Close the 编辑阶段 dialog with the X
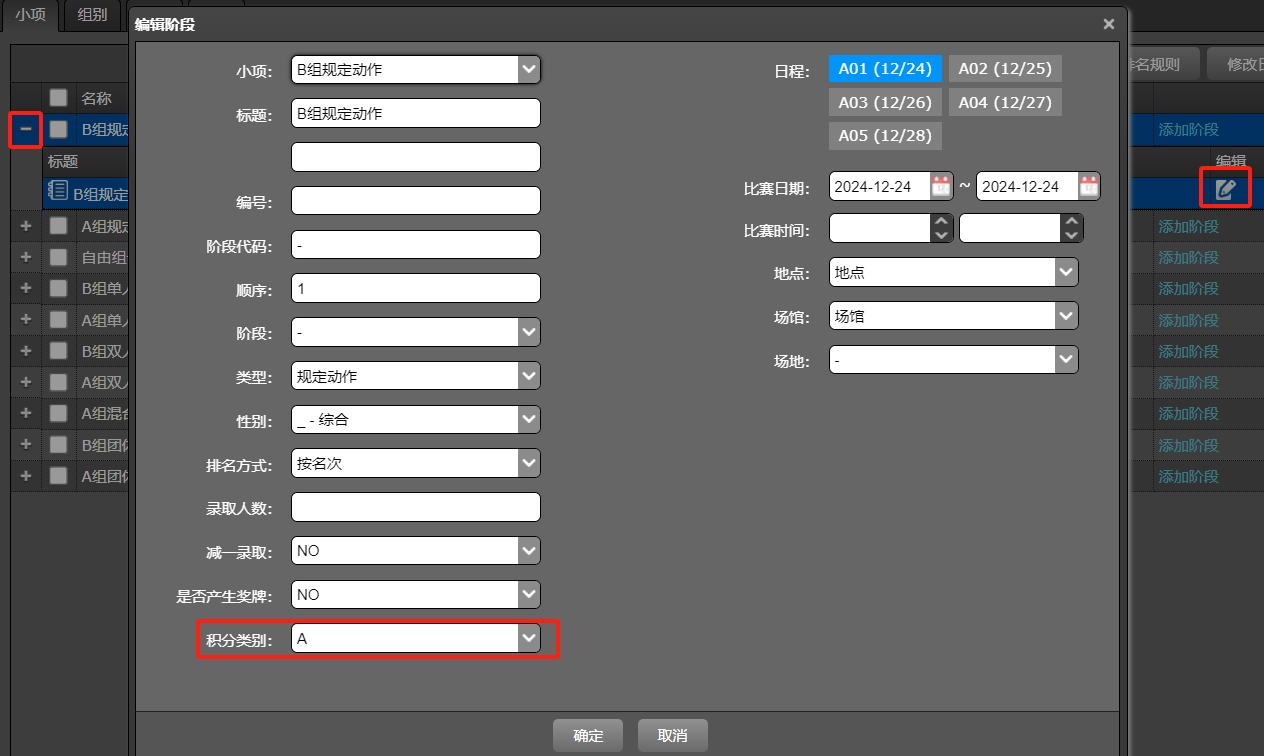Image resolution: width=1264 pixels, height=756 pixels. (1108, 24)
